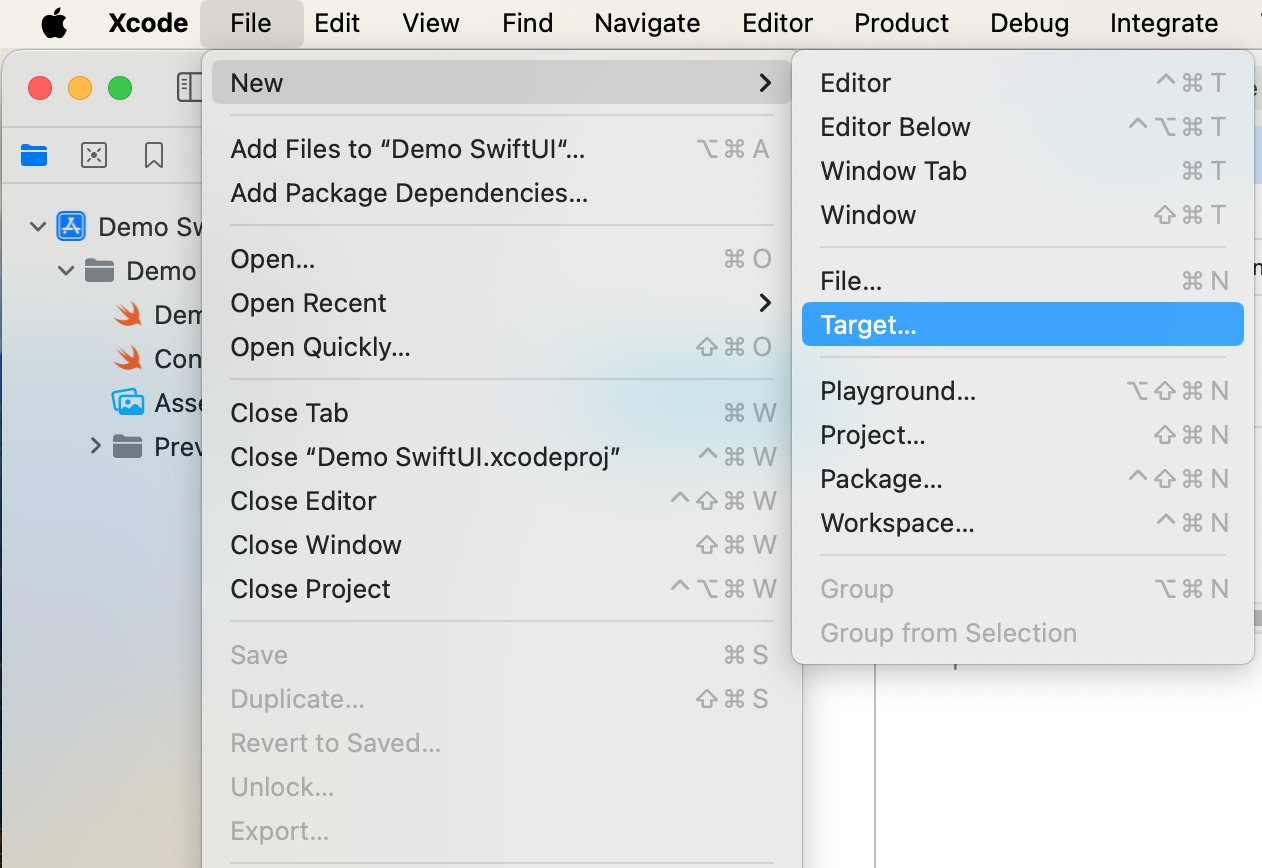Select the Demo group folder icon
The height and width of the screenshot is (868, 1262).
99,271
